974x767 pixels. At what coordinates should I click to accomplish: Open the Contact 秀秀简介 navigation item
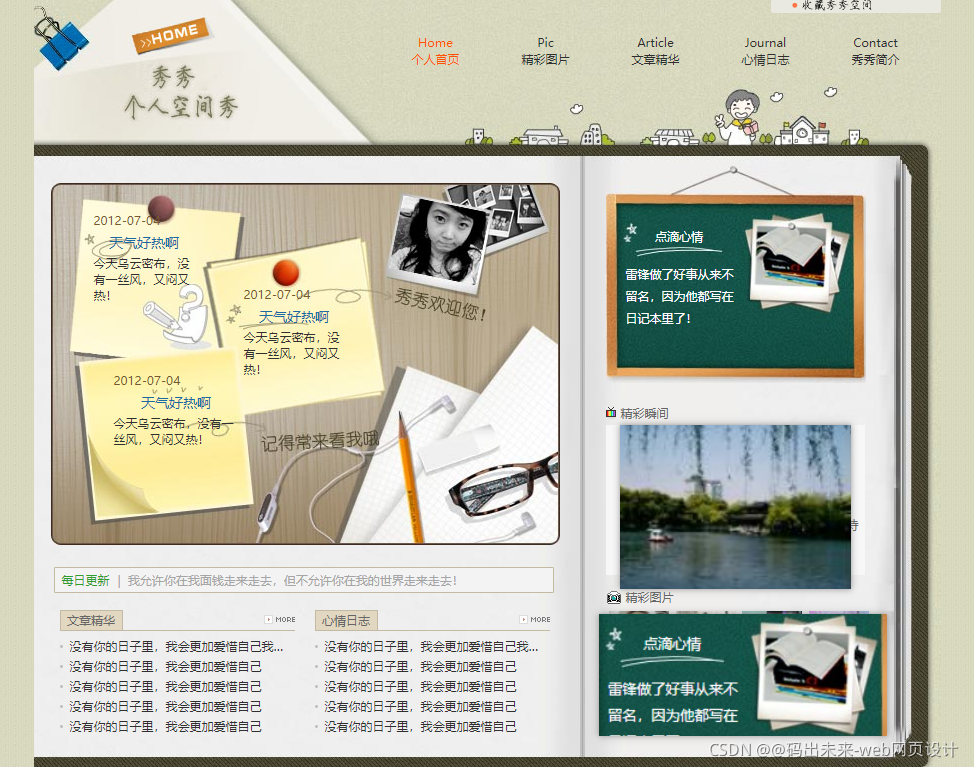click(875, 51)
